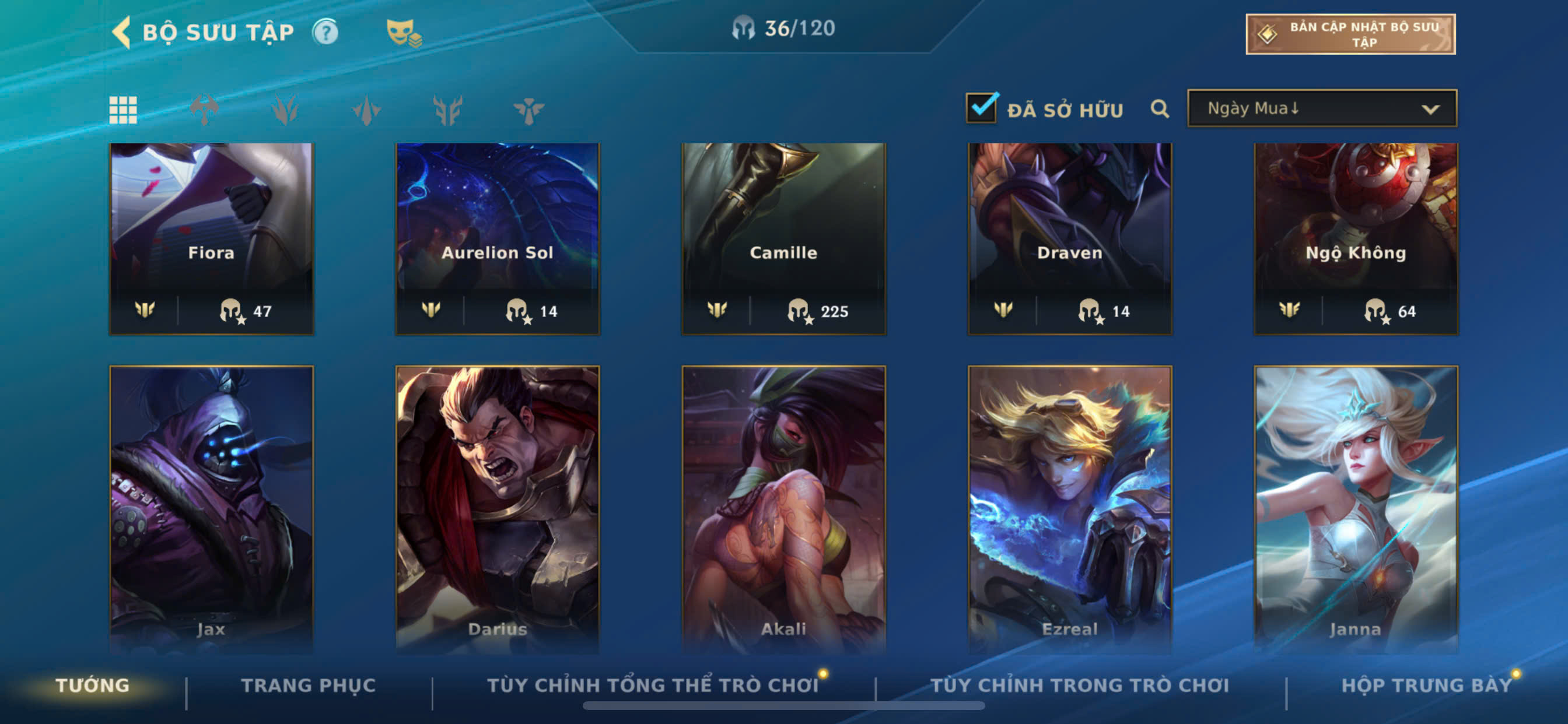1568x724 pixels.
Task: Uncheck the Đã Sở Hữu checkbox
Action: click(x=981, y=108)
